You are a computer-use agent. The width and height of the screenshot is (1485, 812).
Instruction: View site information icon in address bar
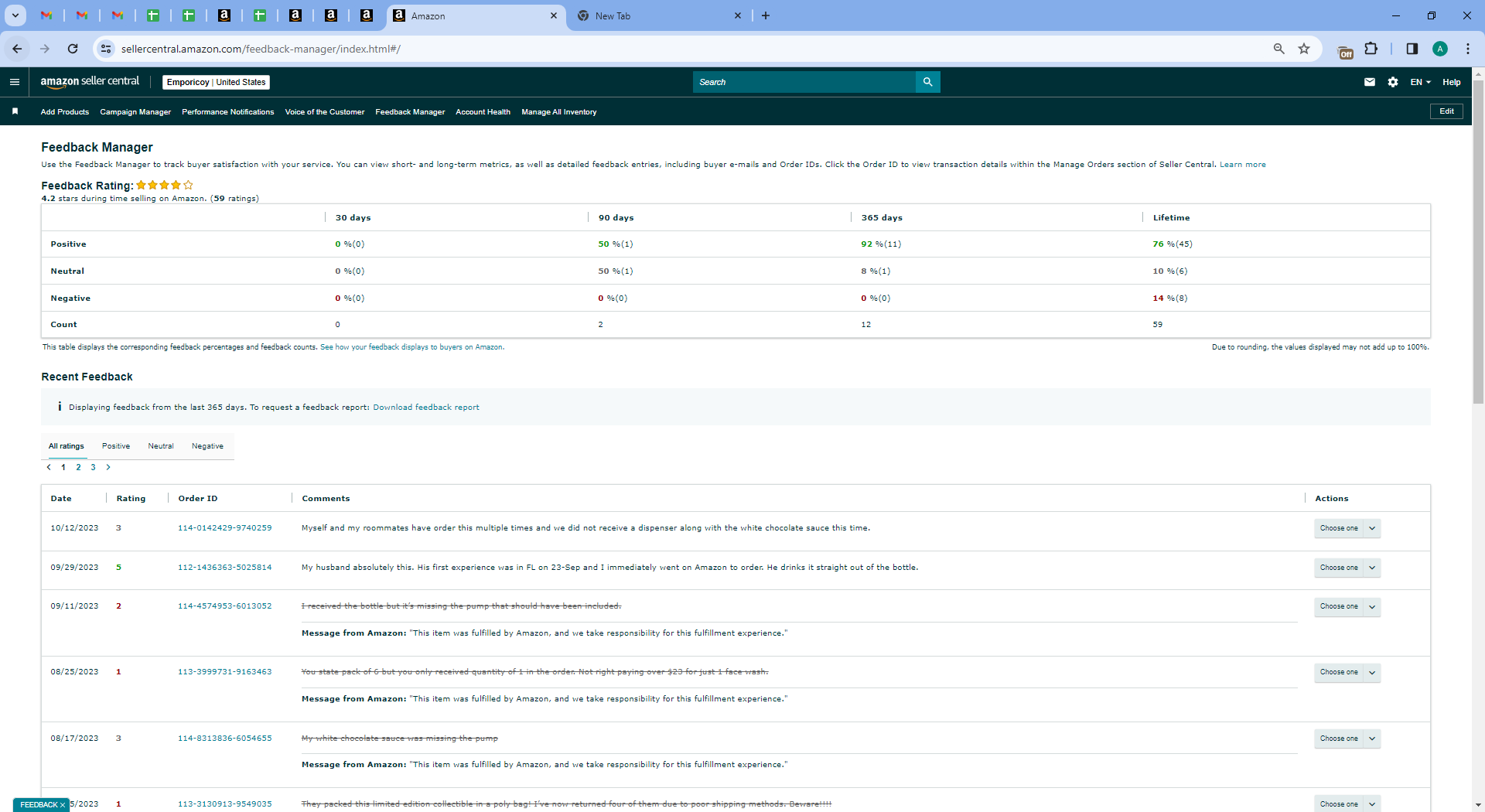(106, 49)
